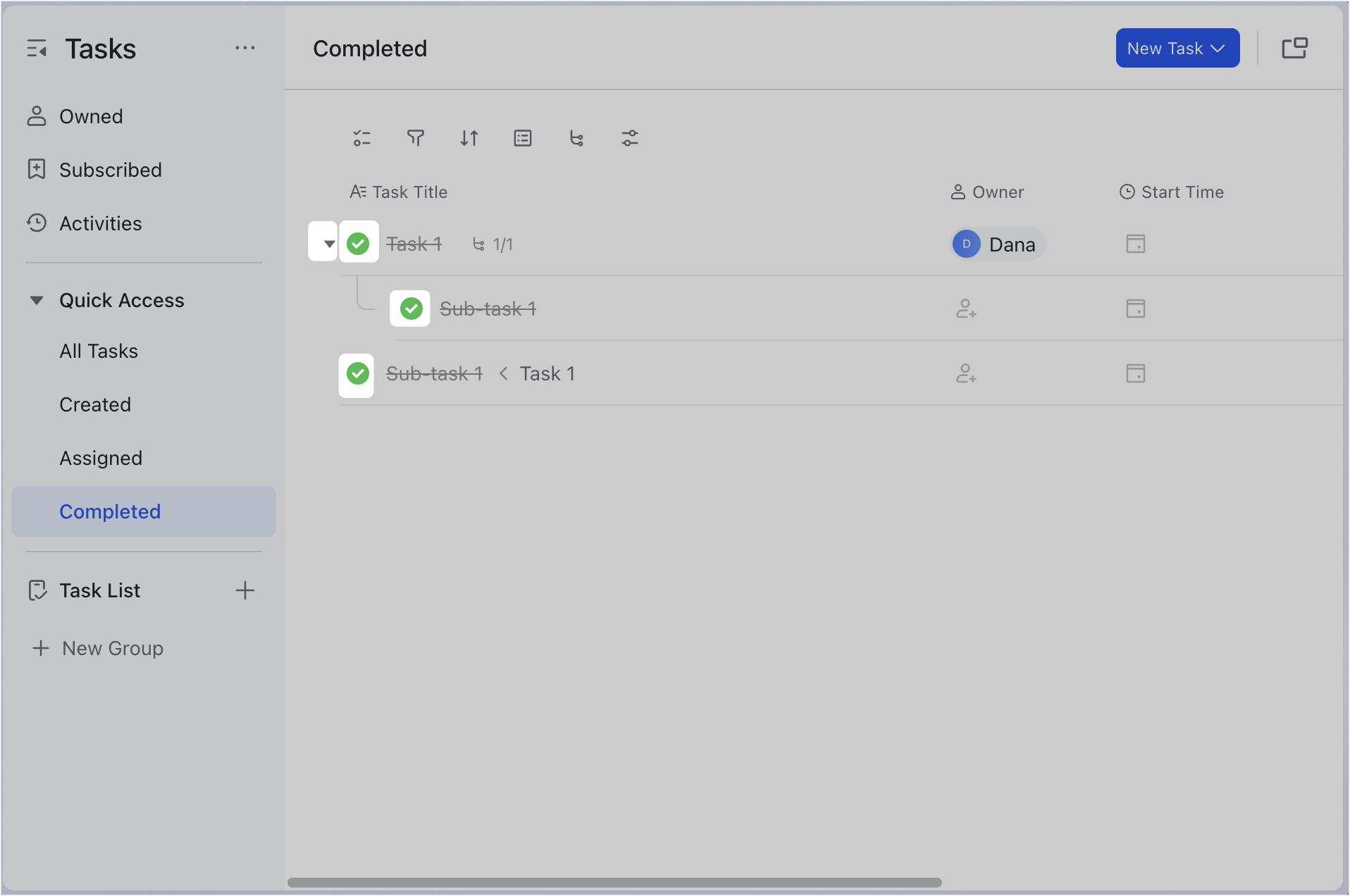The height and width of the screenshot is (896, 1350).
Task: Click New Group in the sidebar
Action: click(111, 648)
